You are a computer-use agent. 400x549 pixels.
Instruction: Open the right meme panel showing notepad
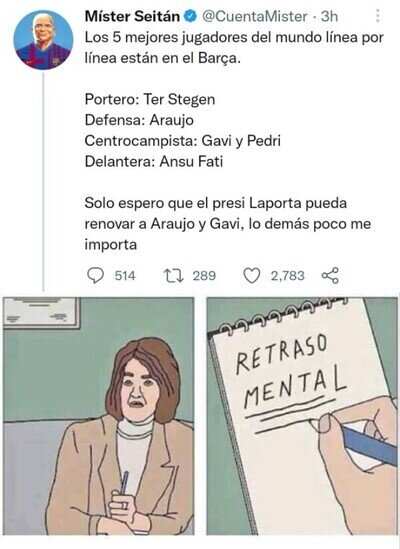coord(302,416)
